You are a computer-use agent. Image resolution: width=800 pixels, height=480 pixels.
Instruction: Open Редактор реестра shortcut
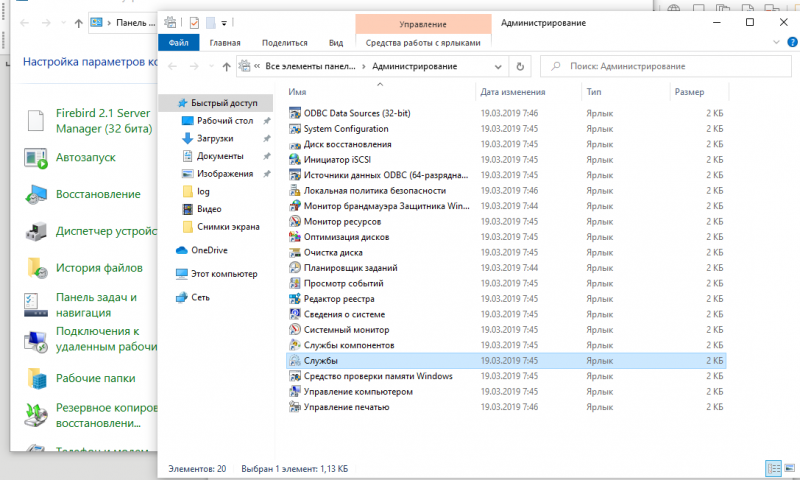click(x=339, y=298)
